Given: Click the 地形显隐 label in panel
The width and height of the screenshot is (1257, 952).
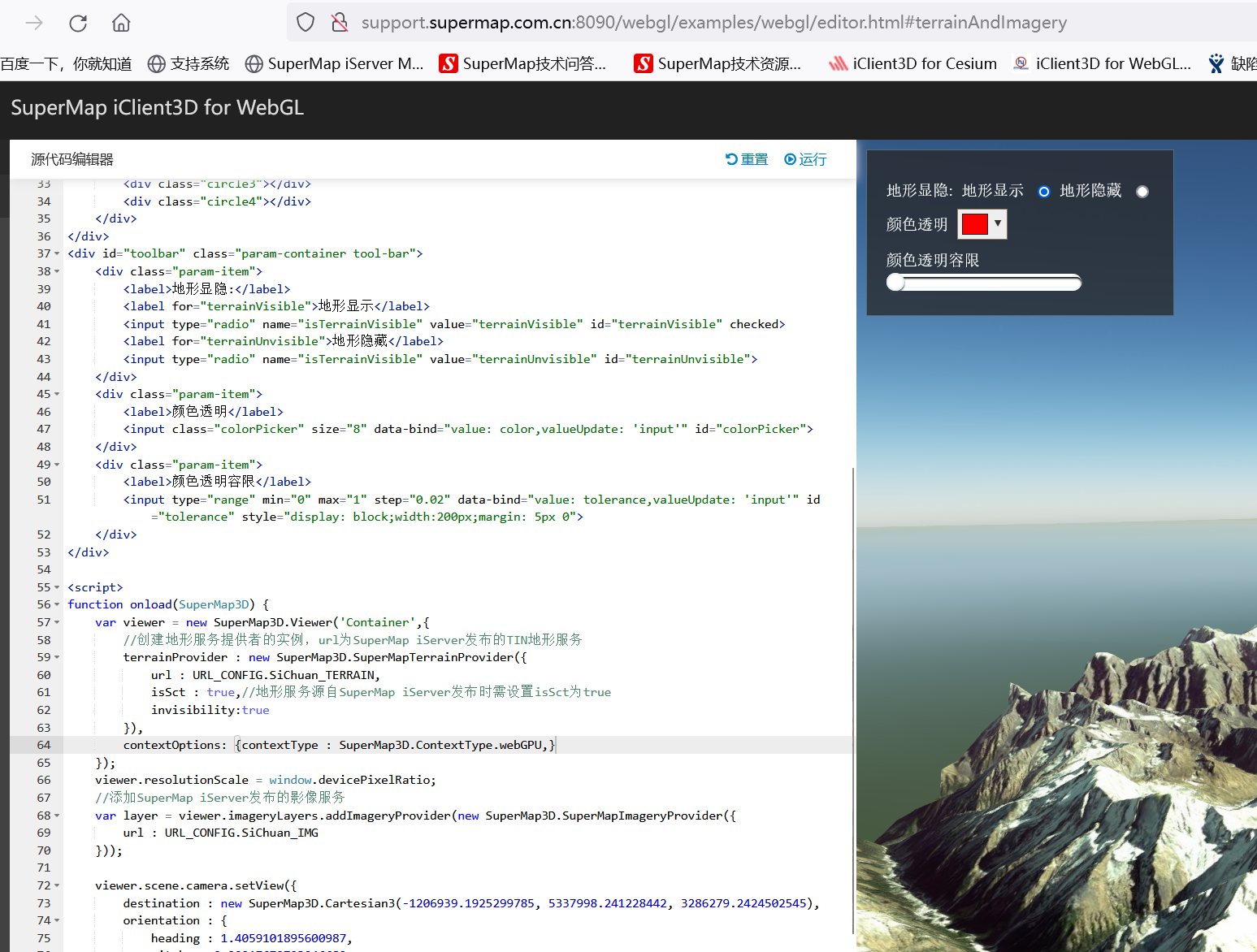Looking at the screenshot, I should pos(919,191).
